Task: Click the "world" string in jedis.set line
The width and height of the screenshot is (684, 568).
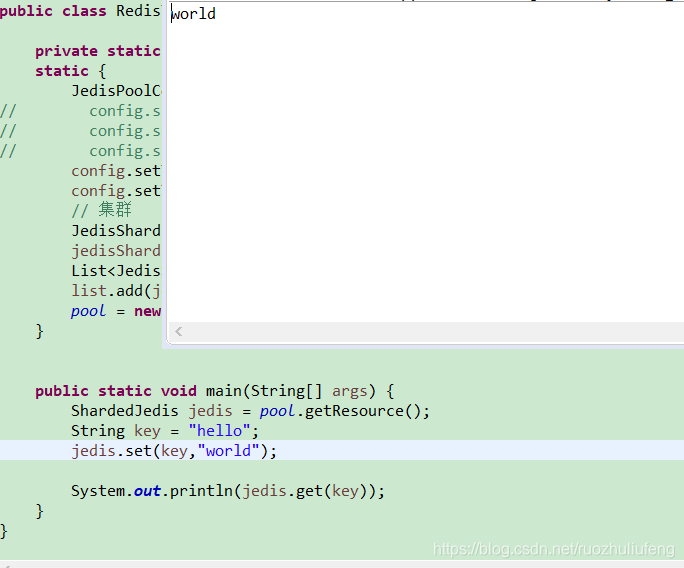Action: pyautogui.click(x=228, y=451)
